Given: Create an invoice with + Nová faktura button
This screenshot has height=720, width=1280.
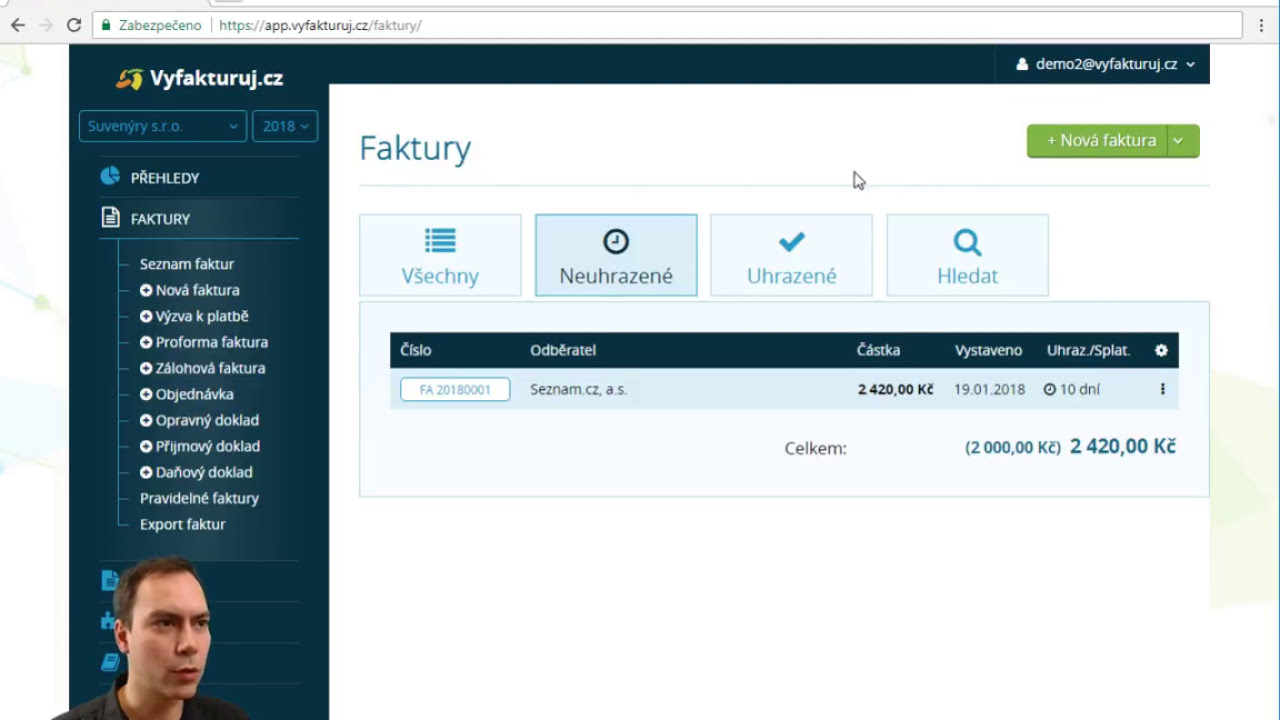Looking at the screenshot, I should click(1097, 141).
